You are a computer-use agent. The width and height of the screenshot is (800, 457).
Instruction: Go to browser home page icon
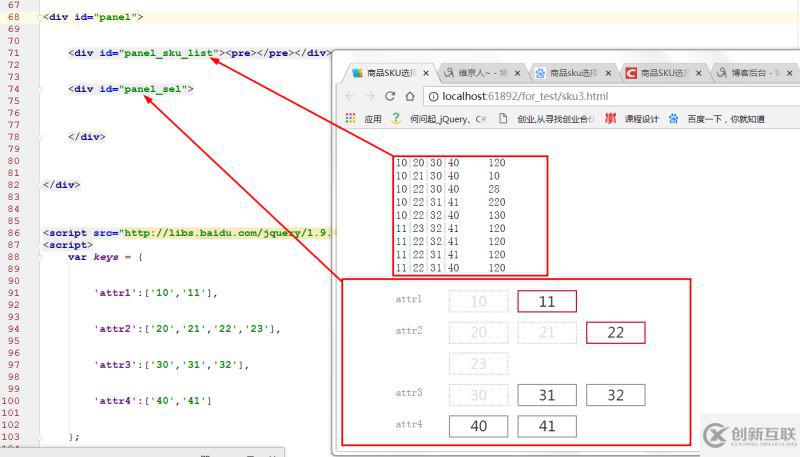tap(410, 96)
